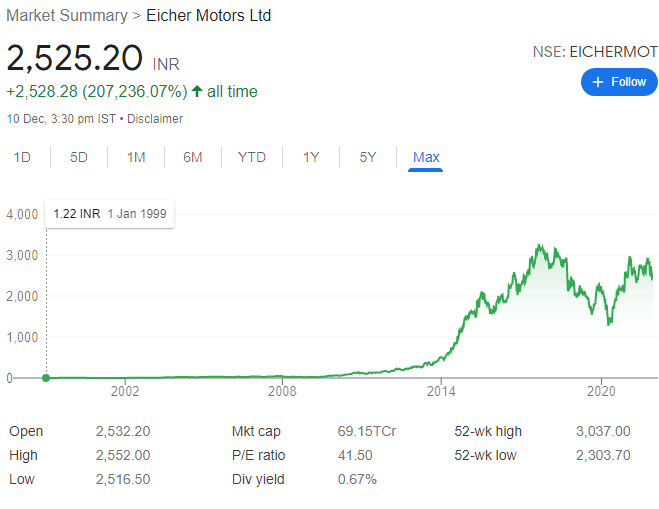Click the plus icon in Follow
Screen dimensions: 659x509
[x=598, y=82]
